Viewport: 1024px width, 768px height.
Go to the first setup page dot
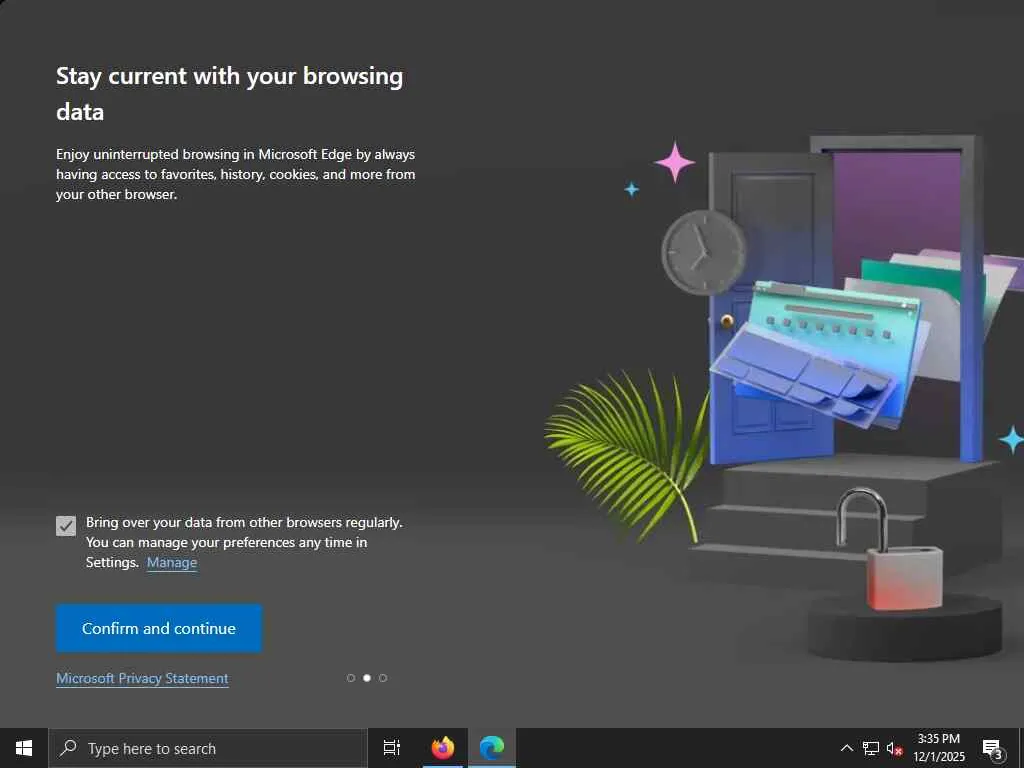(351, 678)
